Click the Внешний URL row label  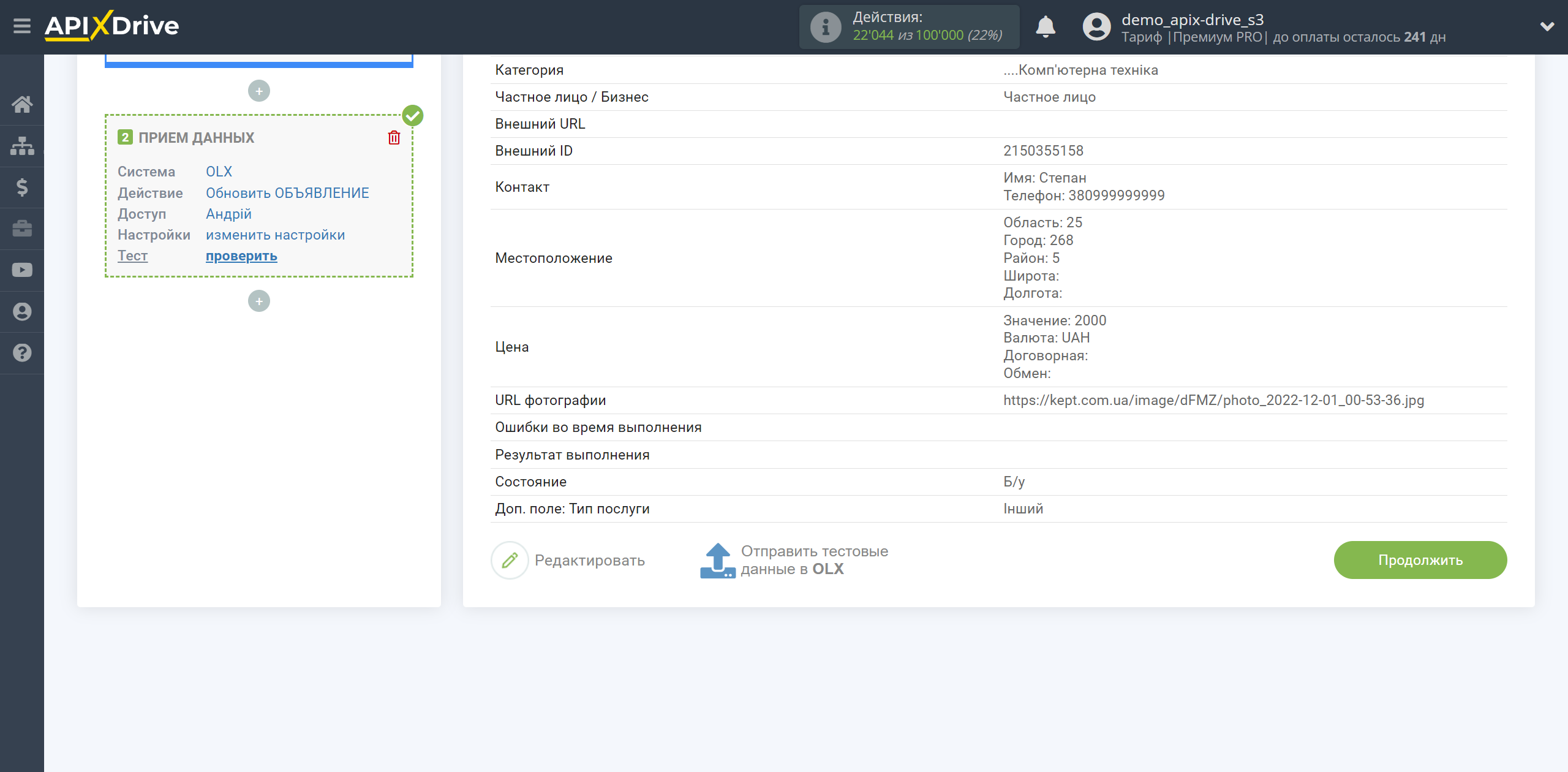click(540, 124)
